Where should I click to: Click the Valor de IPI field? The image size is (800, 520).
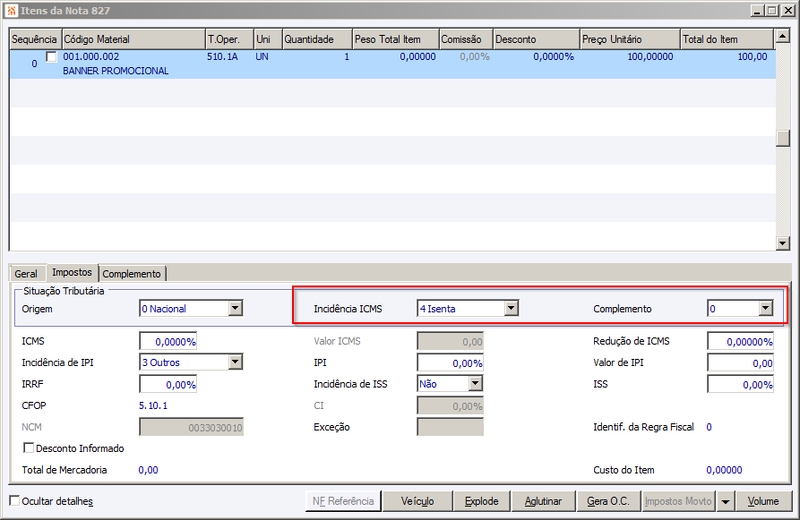tap(740, 363)
